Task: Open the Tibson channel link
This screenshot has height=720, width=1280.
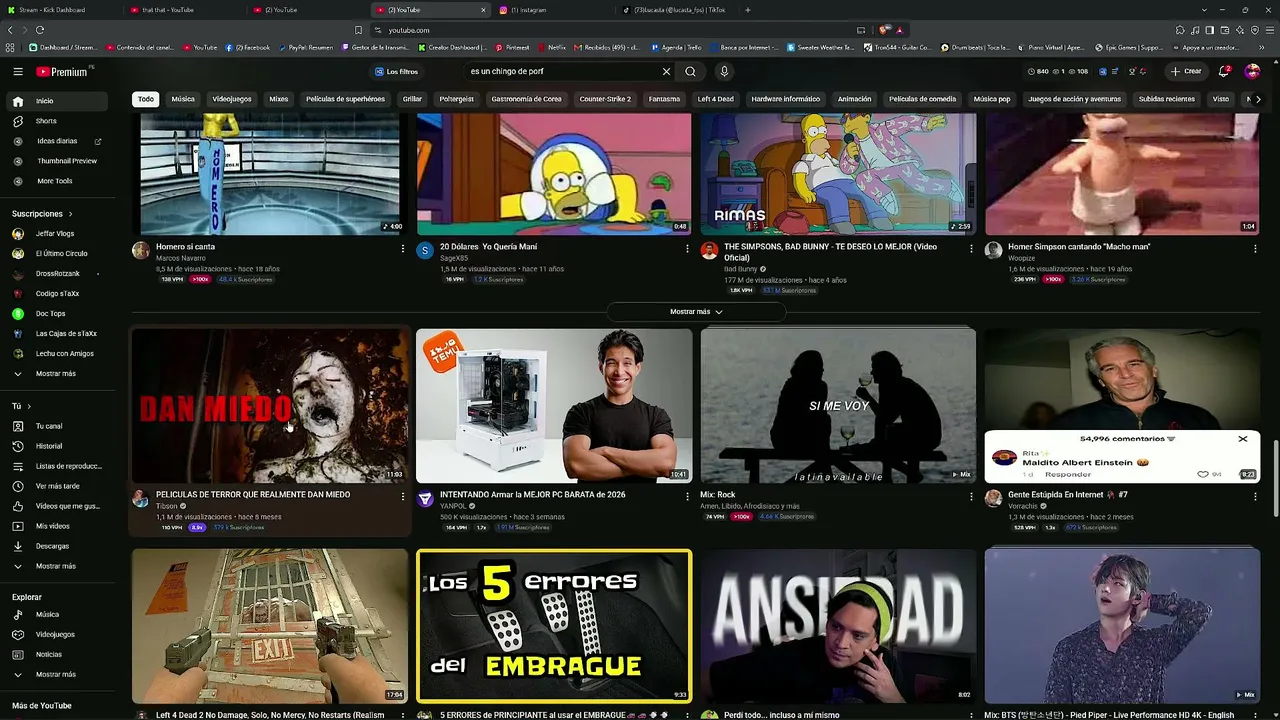Action: pyautogui.click(x=166, y=506)
